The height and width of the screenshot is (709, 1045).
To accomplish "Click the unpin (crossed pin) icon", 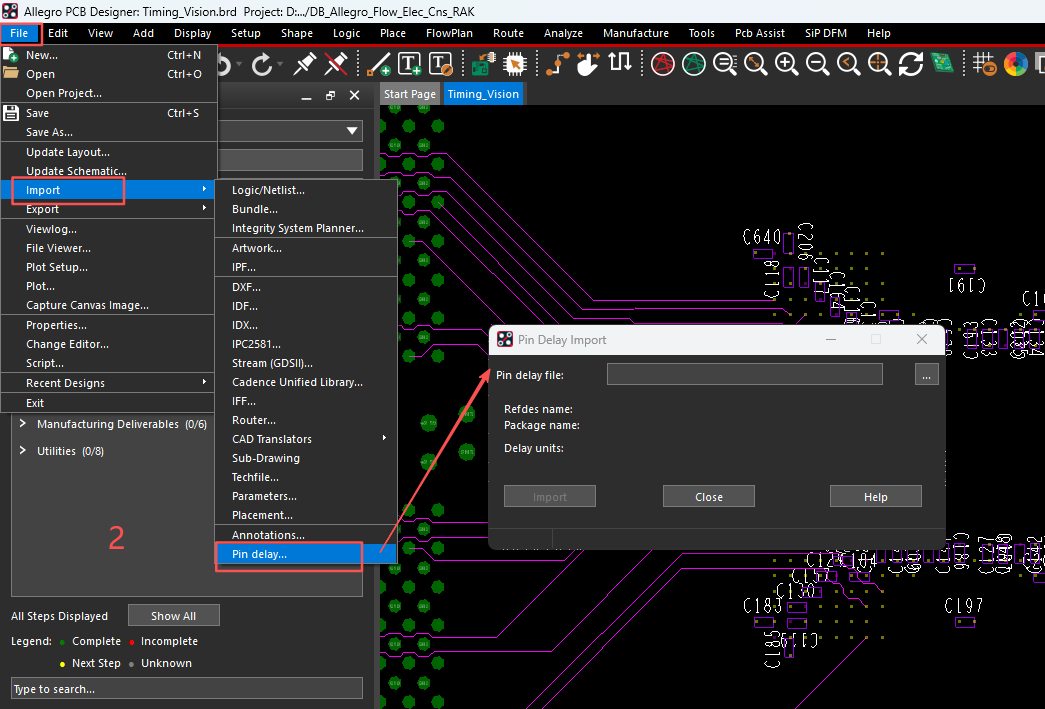I will click(337, 65).
